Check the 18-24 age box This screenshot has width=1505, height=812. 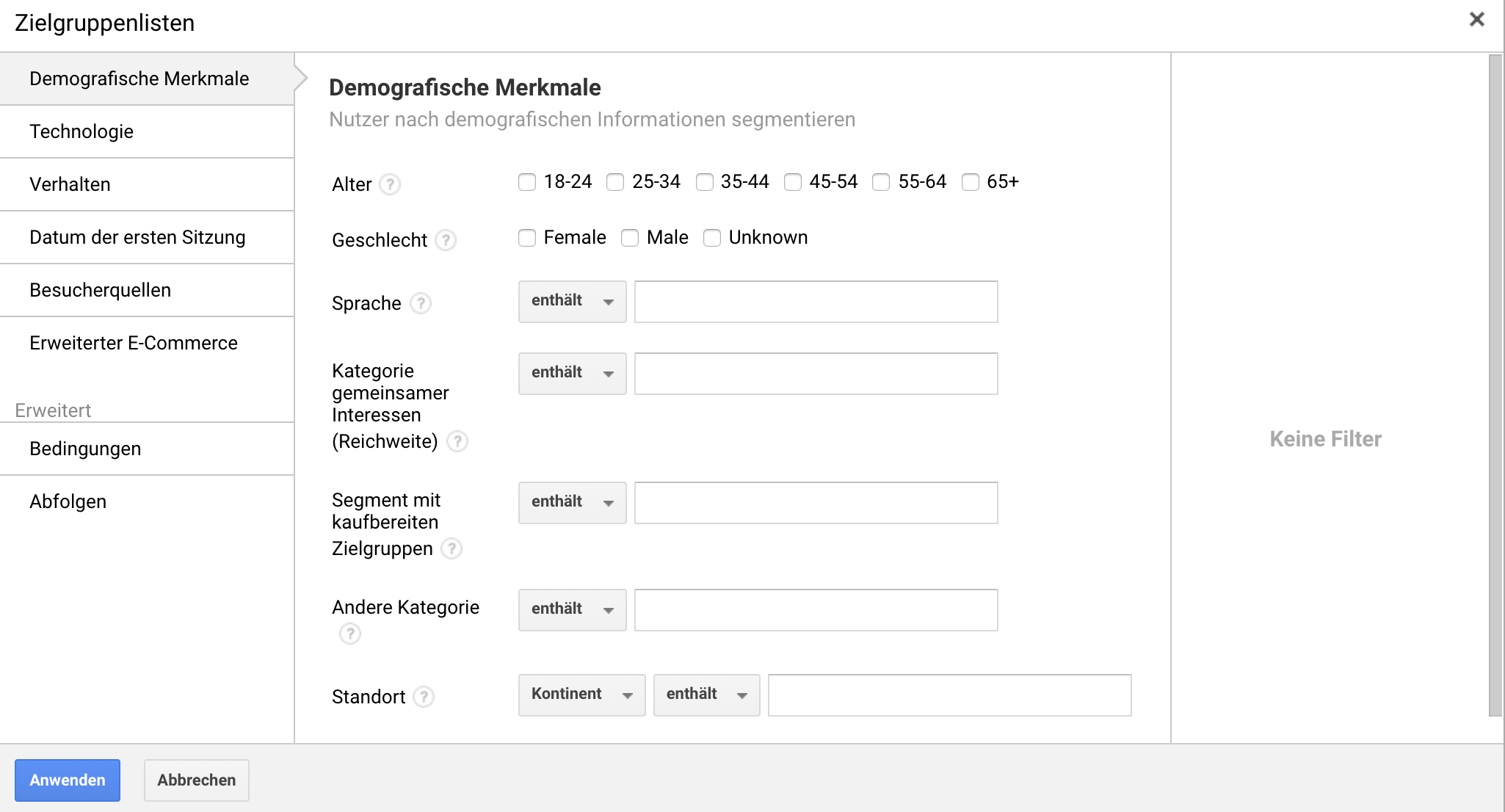pyautogui.click(x=527, y=182)
